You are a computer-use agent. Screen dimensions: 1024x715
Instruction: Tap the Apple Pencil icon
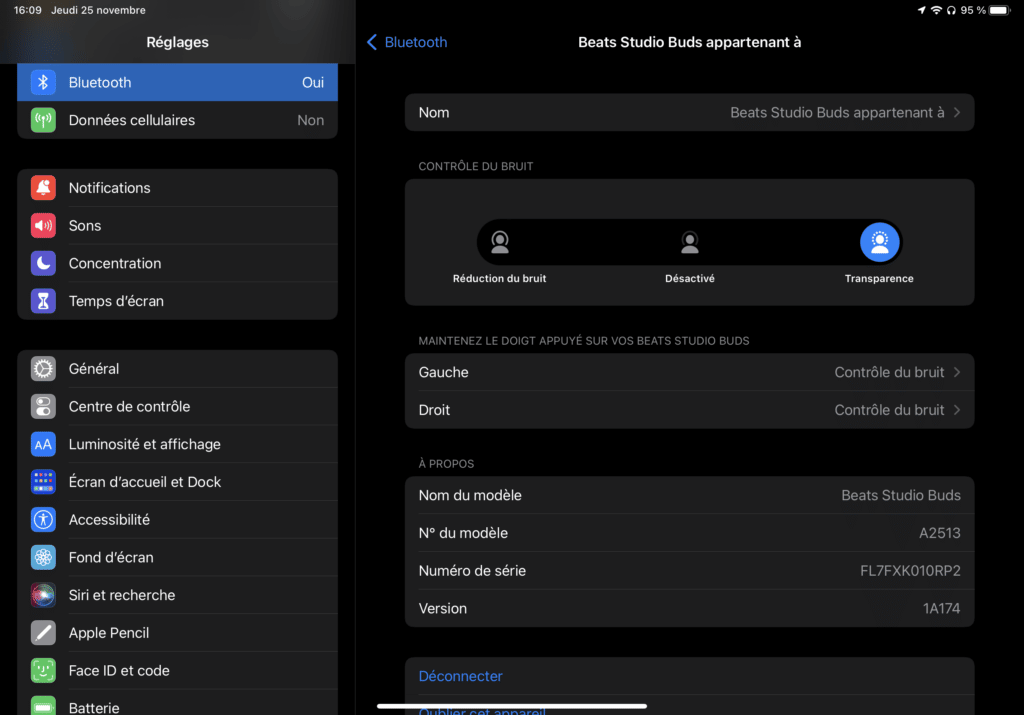(43, 633)
